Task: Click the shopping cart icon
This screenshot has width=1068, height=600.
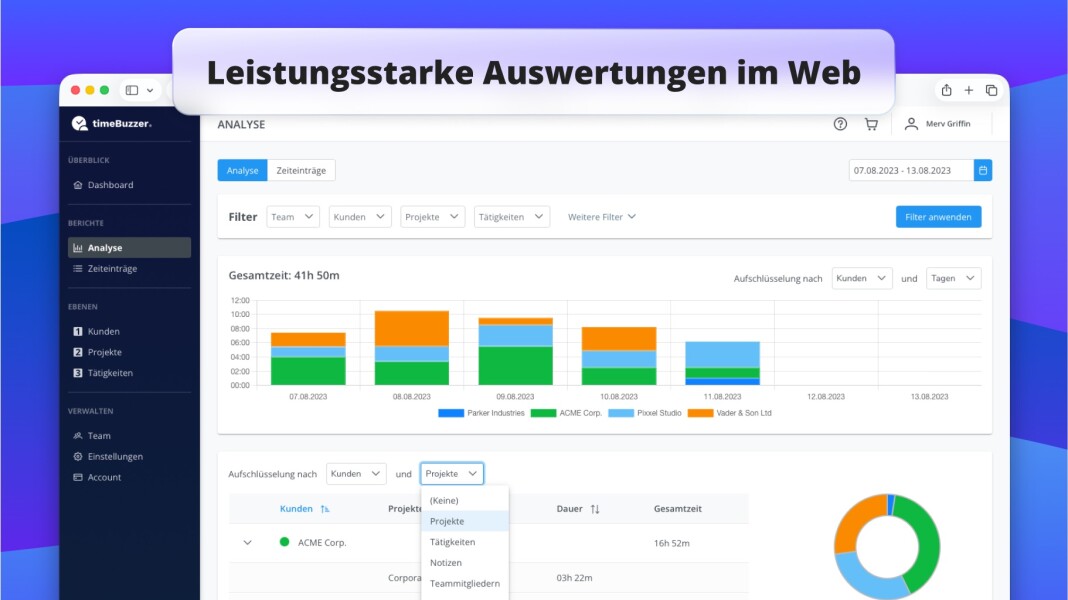Action: (871, 124)
